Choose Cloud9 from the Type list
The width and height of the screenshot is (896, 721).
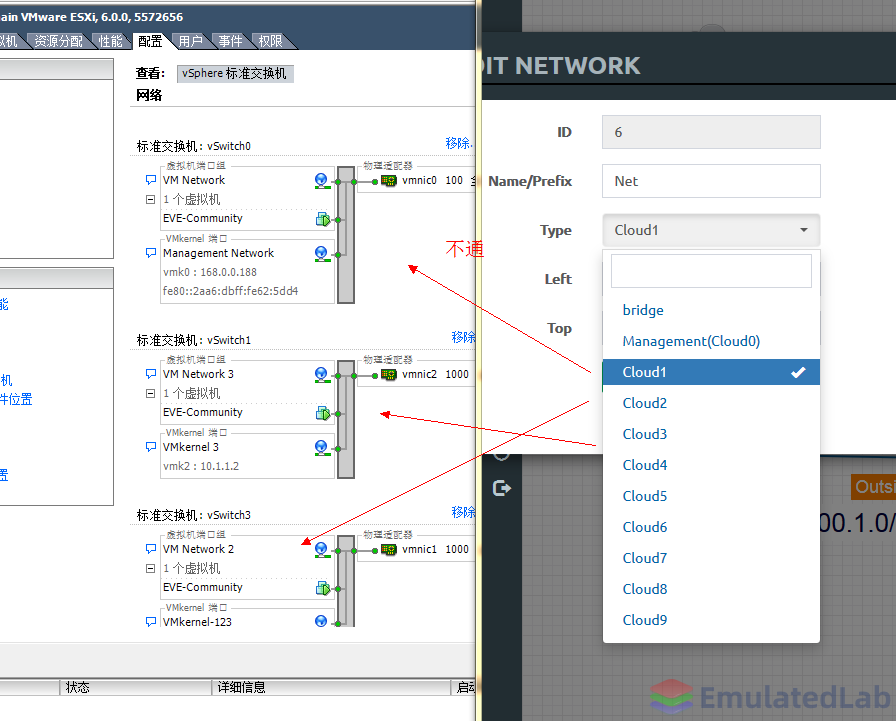tap(711, 620)
